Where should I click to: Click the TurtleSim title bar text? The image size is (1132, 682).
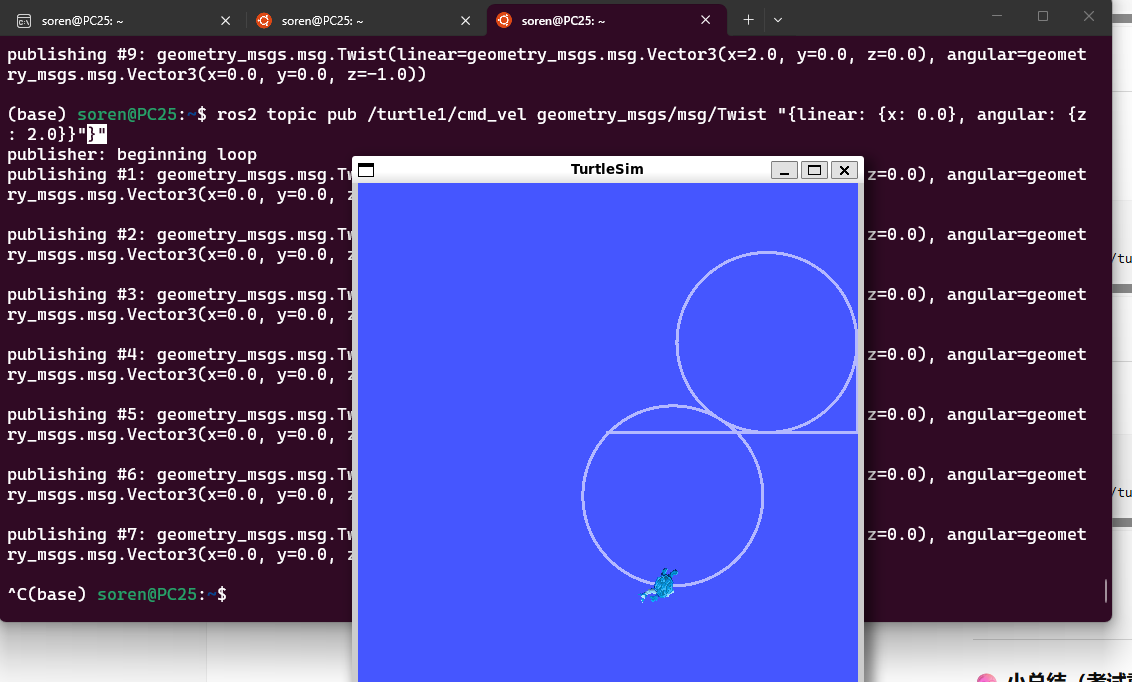point(606,169)
